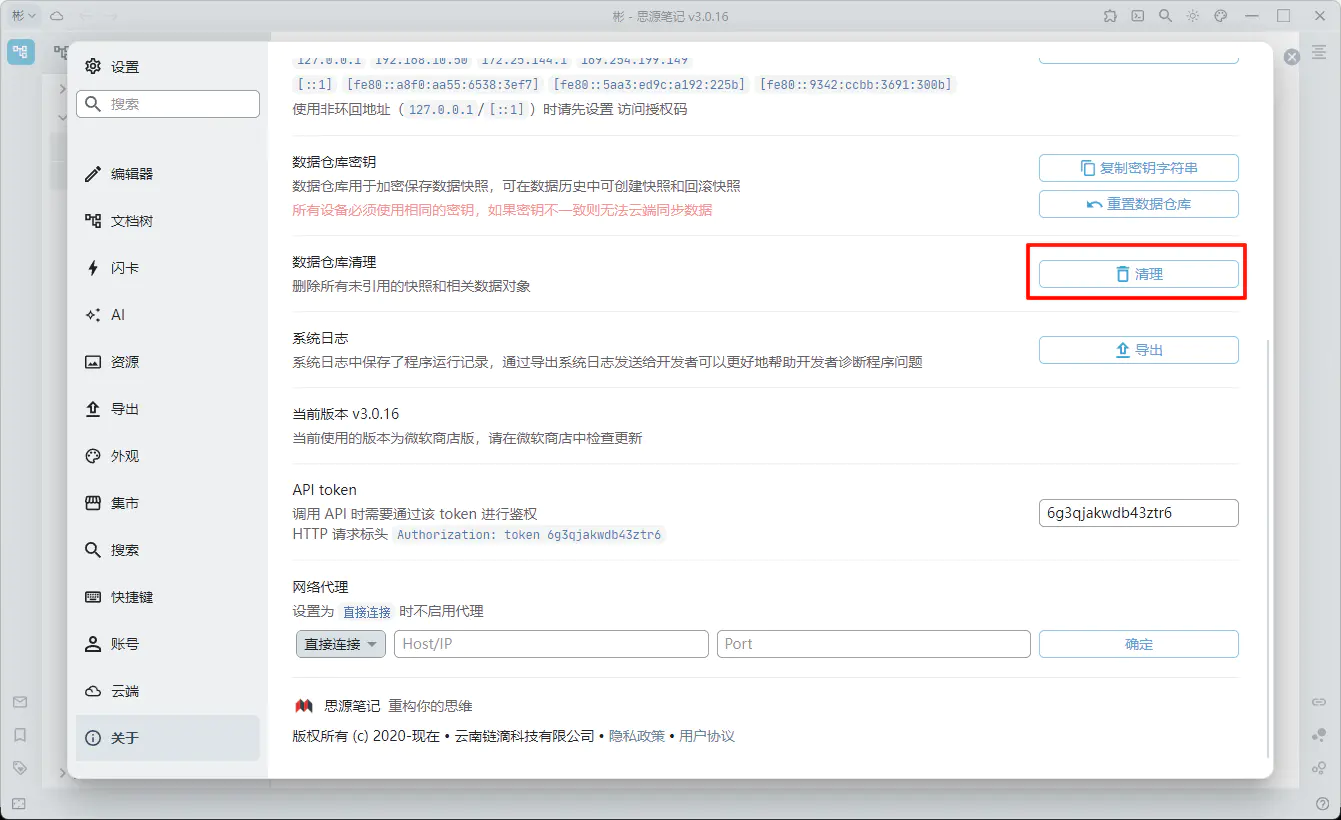Click the cloud sync icon in title bar
Screen dimensions: 1341x820
(57, 16)
